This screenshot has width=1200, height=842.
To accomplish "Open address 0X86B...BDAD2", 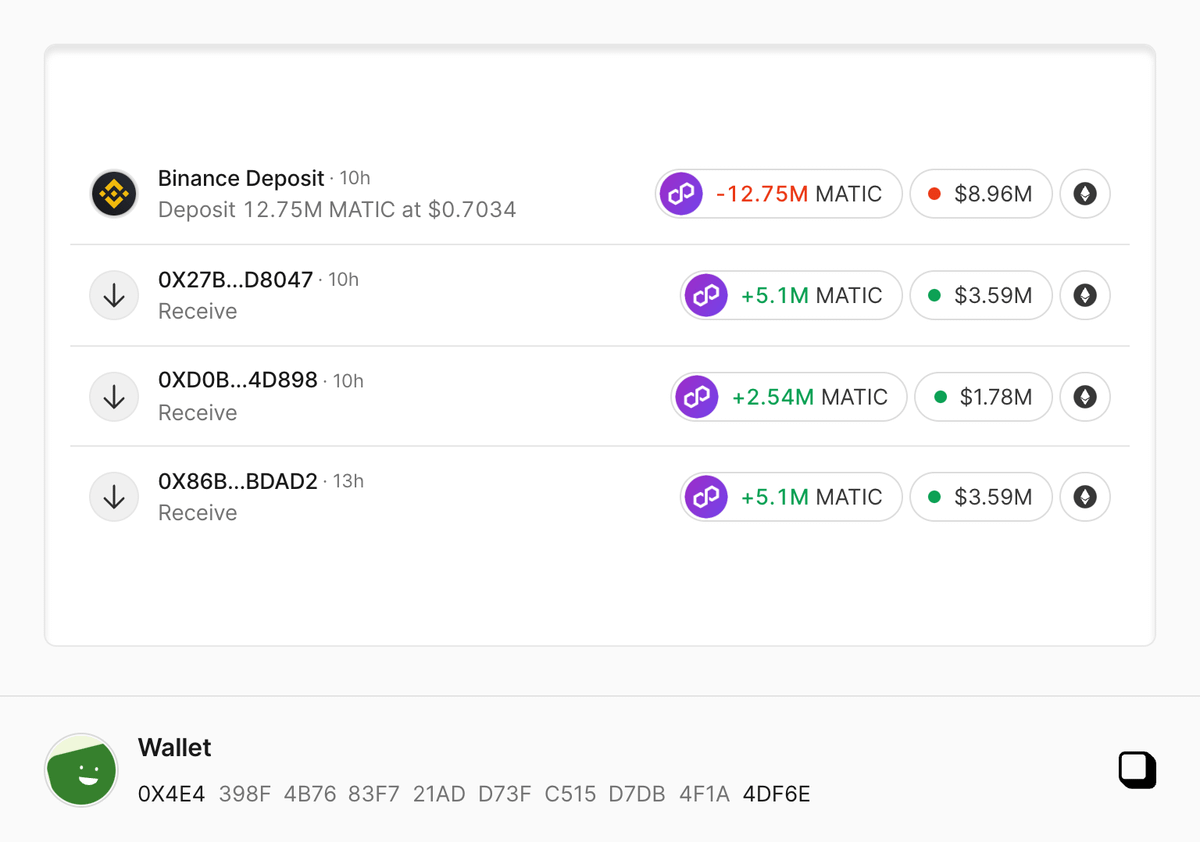I will click(x=238, y=481).
